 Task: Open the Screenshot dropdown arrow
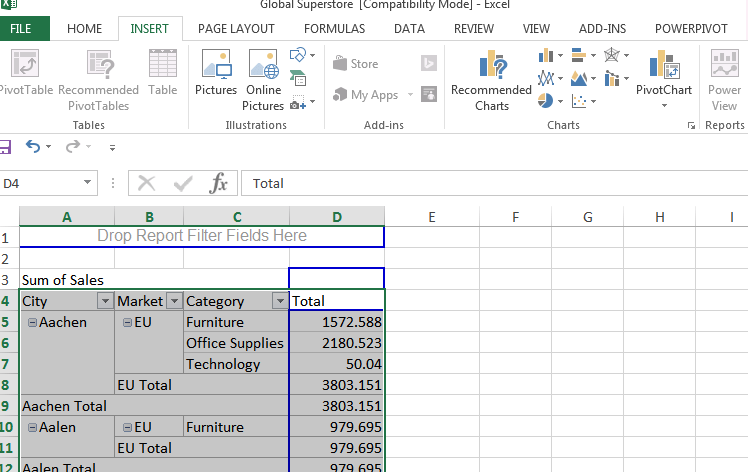(312, 101)
